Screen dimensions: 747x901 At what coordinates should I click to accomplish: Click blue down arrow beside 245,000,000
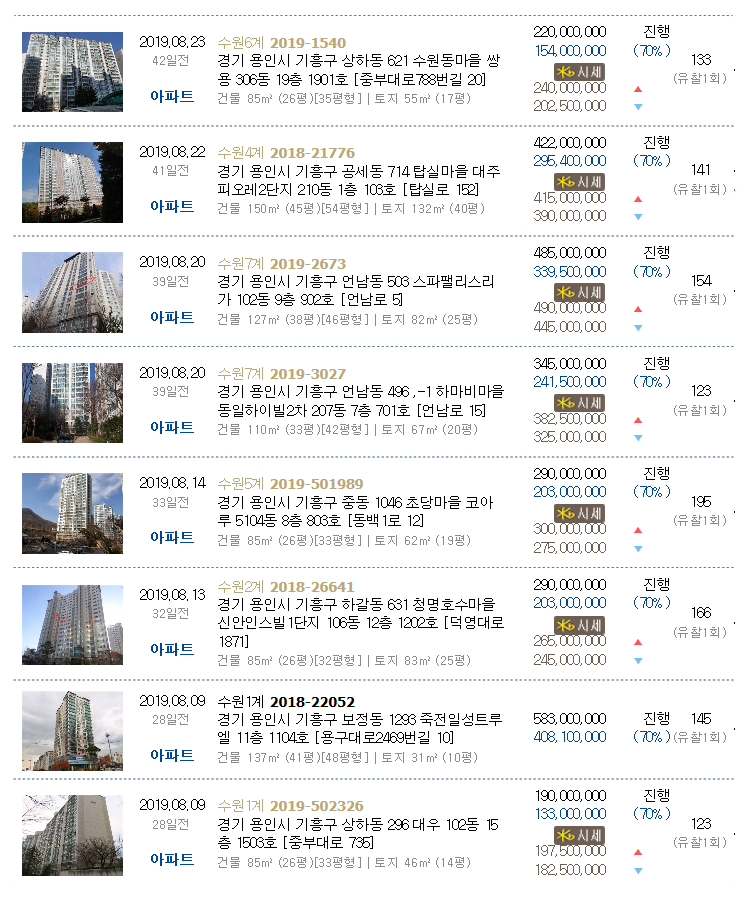(638, 661)
